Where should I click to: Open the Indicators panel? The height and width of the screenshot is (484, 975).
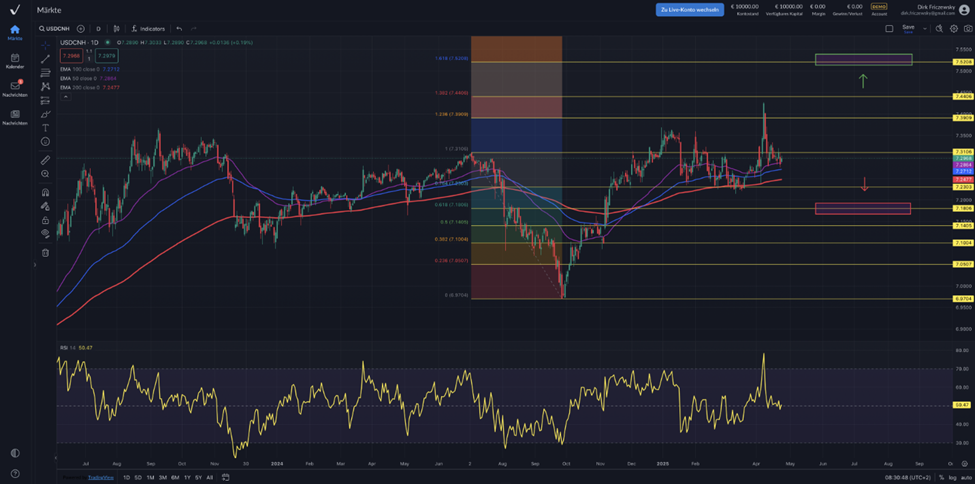pyautogui.click(x=147, y=28)
